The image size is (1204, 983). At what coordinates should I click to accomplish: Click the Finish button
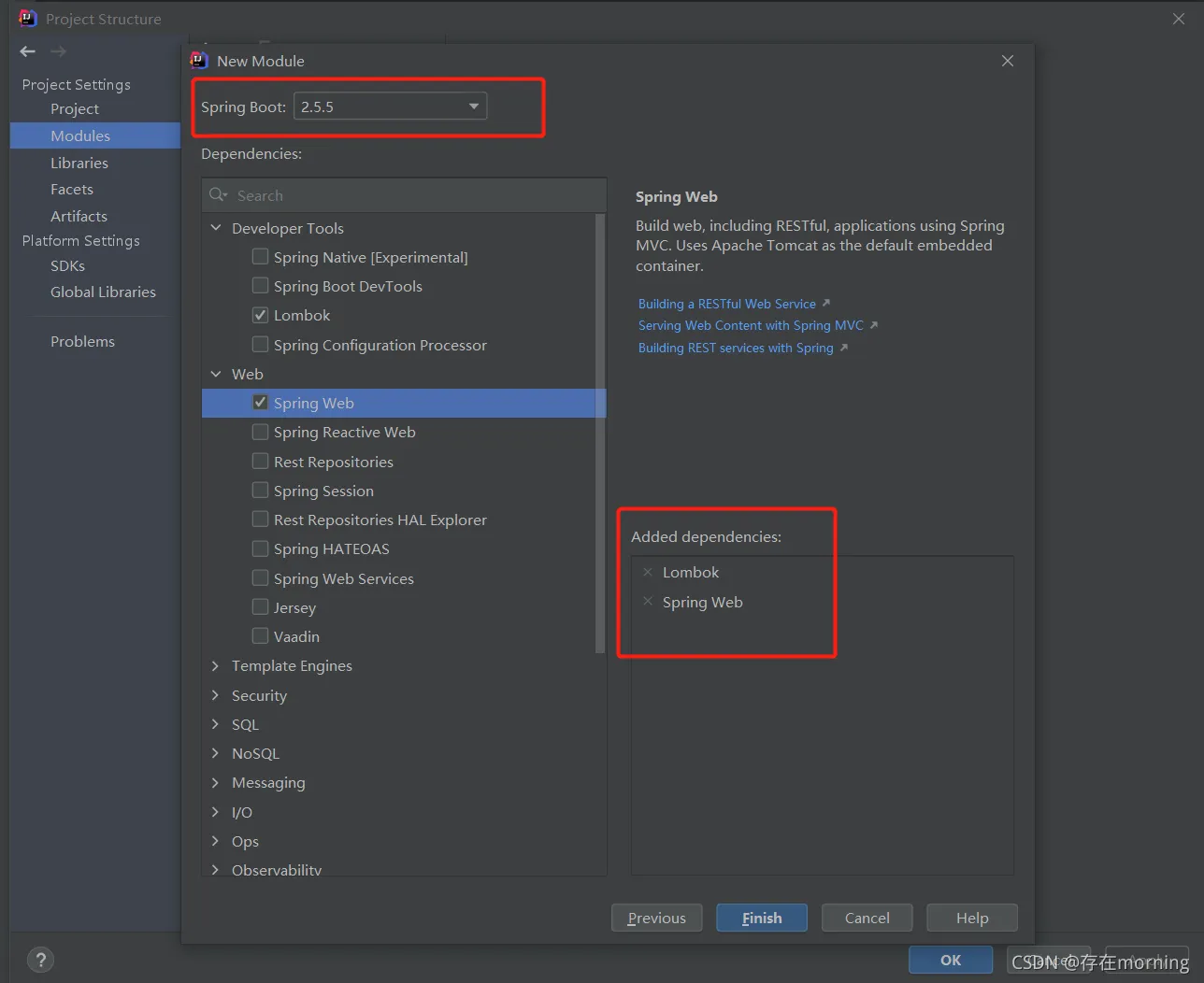762,918
